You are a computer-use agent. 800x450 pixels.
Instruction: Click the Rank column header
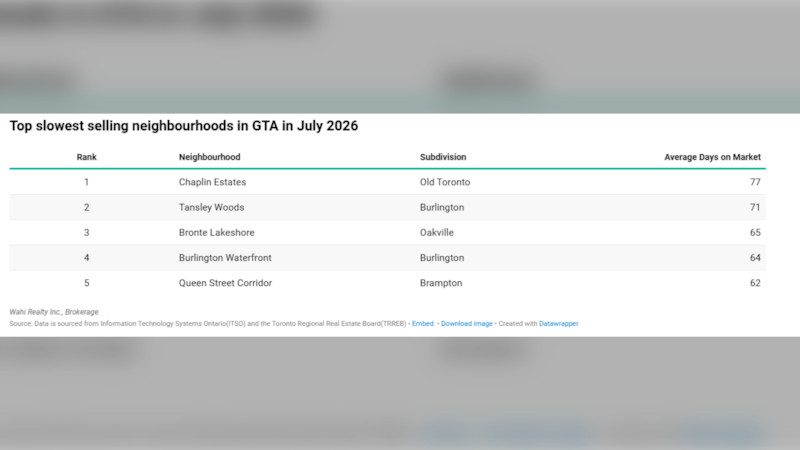tap(87, 157)
